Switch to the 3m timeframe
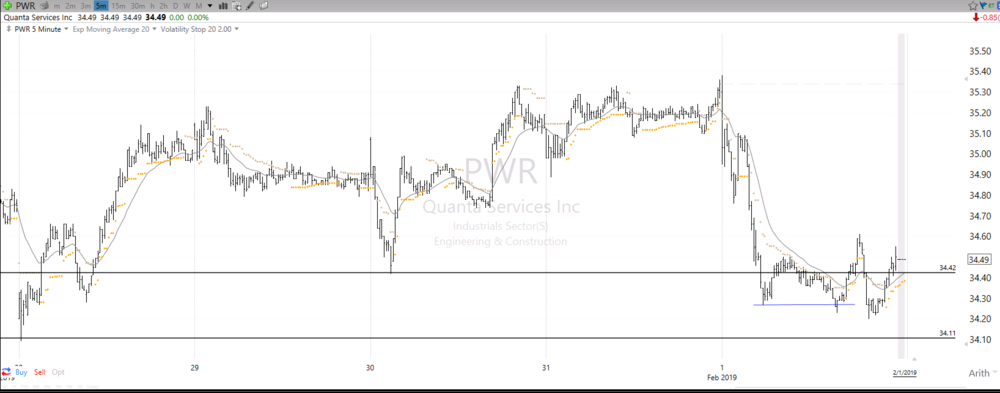Viewport: 1000px width, 393px height. pos(85,6)
